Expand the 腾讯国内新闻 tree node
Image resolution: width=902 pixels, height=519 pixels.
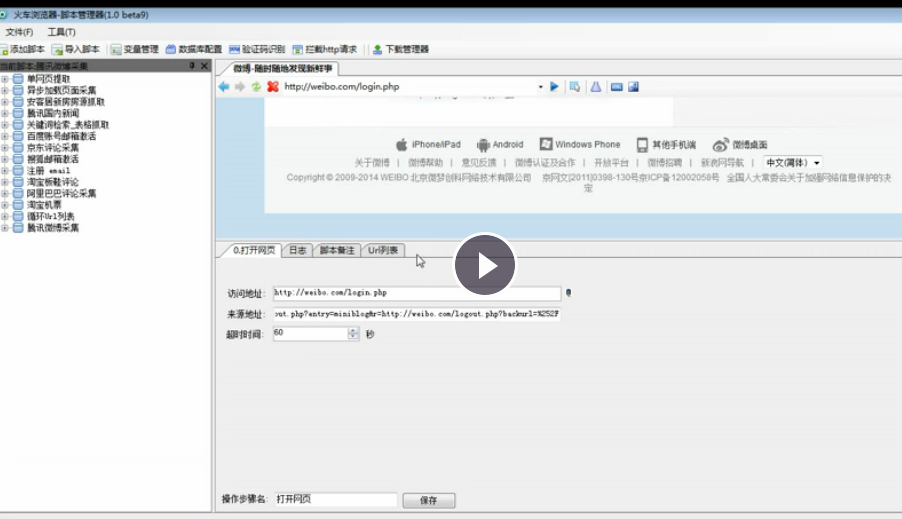click(5, 113)
